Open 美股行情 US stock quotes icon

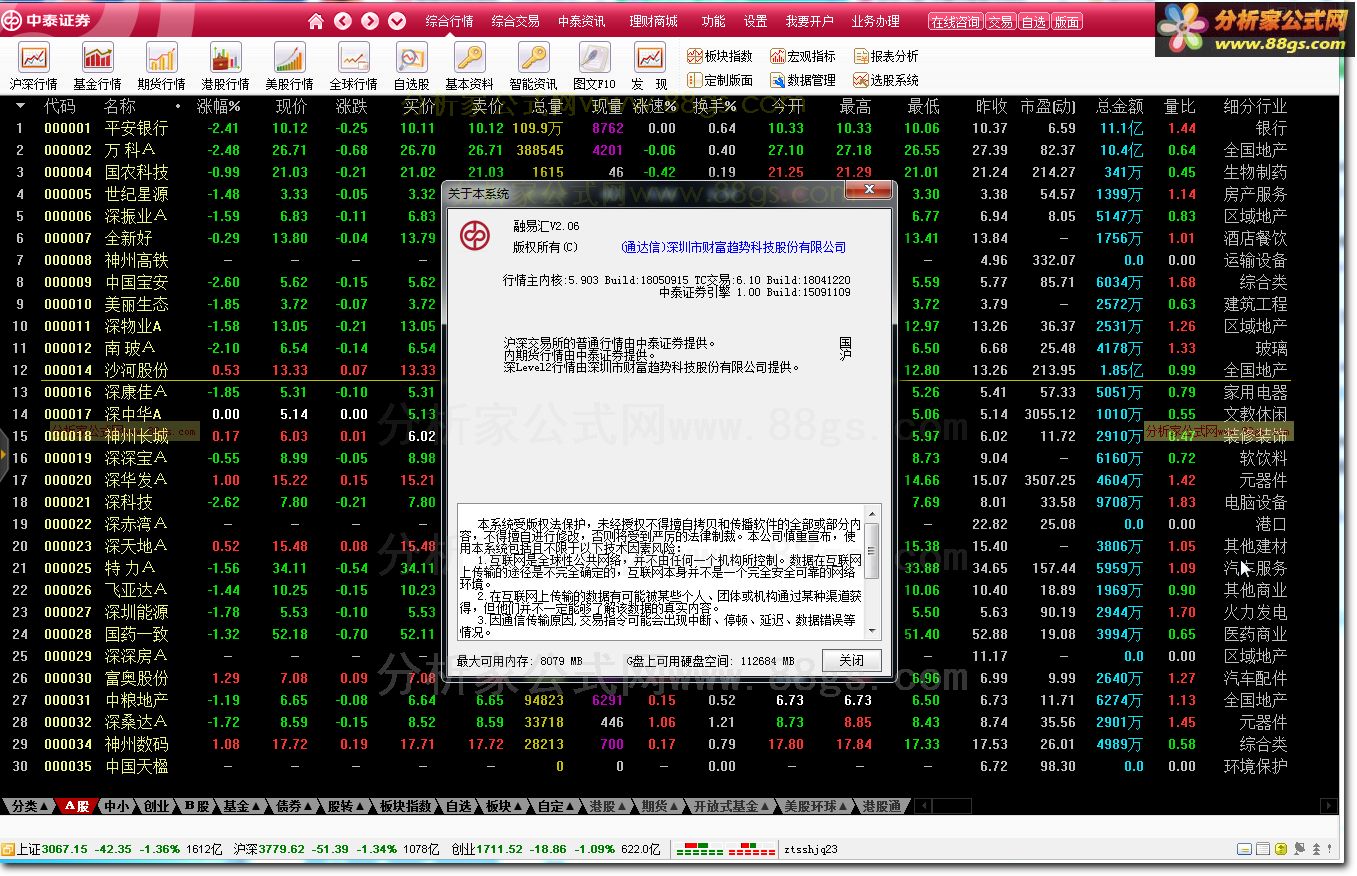(289, 67)
